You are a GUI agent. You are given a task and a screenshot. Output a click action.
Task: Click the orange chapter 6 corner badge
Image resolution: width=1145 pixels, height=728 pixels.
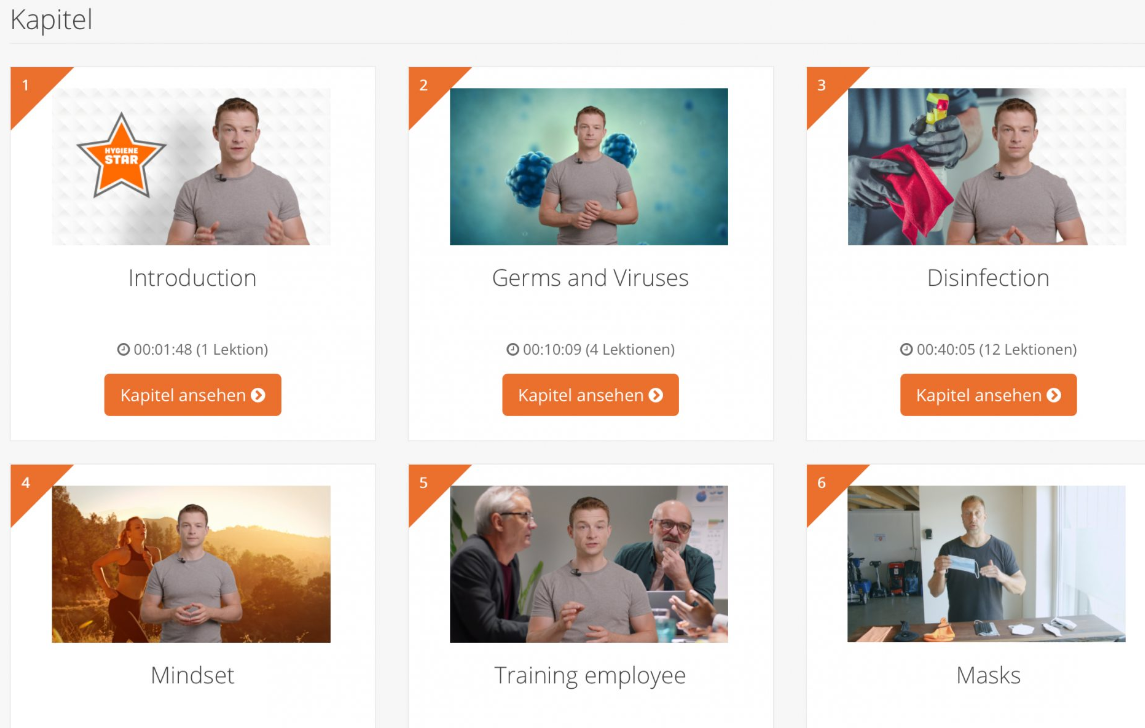(x=827, y=486)
